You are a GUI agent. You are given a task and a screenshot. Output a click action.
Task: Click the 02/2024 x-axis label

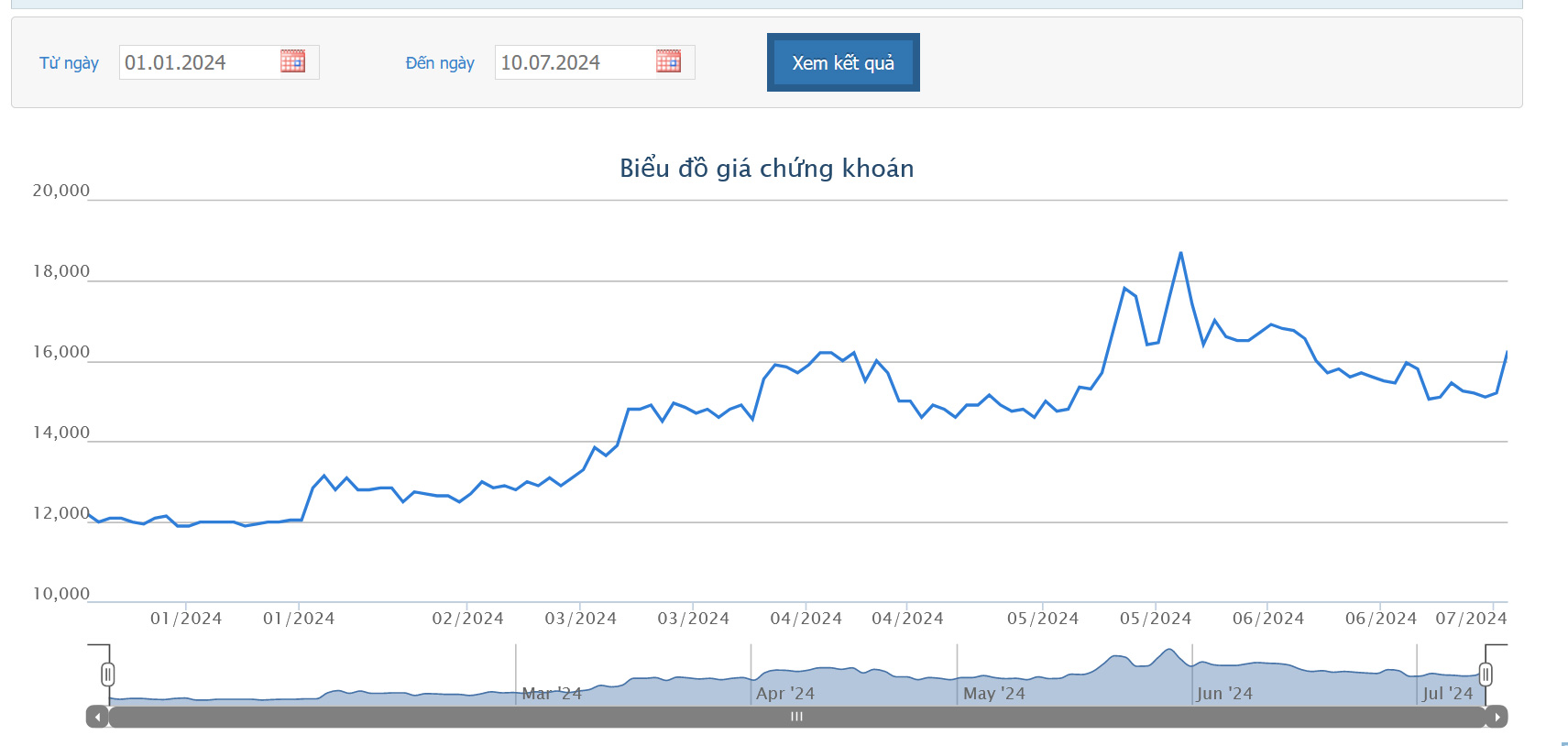(x=467, y=619)
